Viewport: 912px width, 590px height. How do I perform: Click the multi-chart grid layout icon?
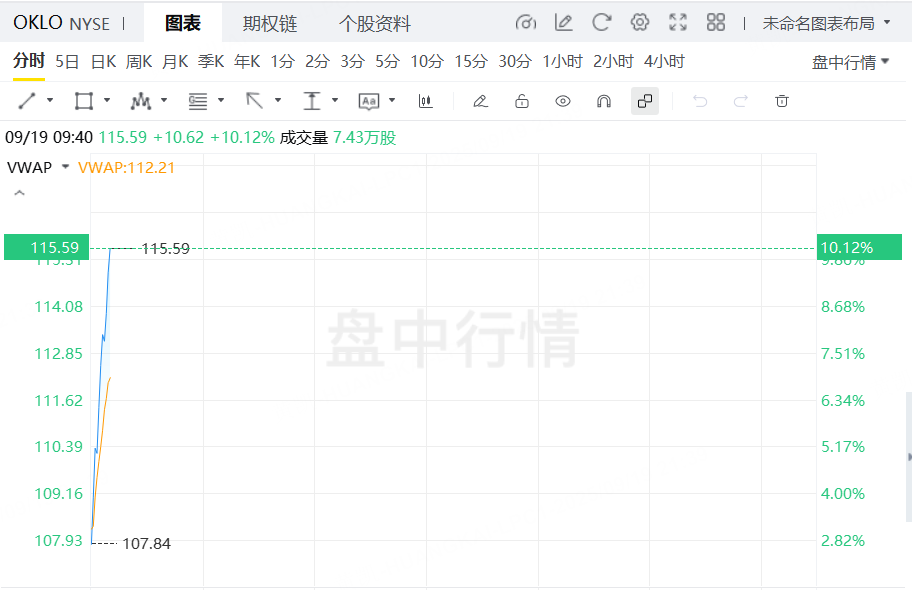pos(716,23)
